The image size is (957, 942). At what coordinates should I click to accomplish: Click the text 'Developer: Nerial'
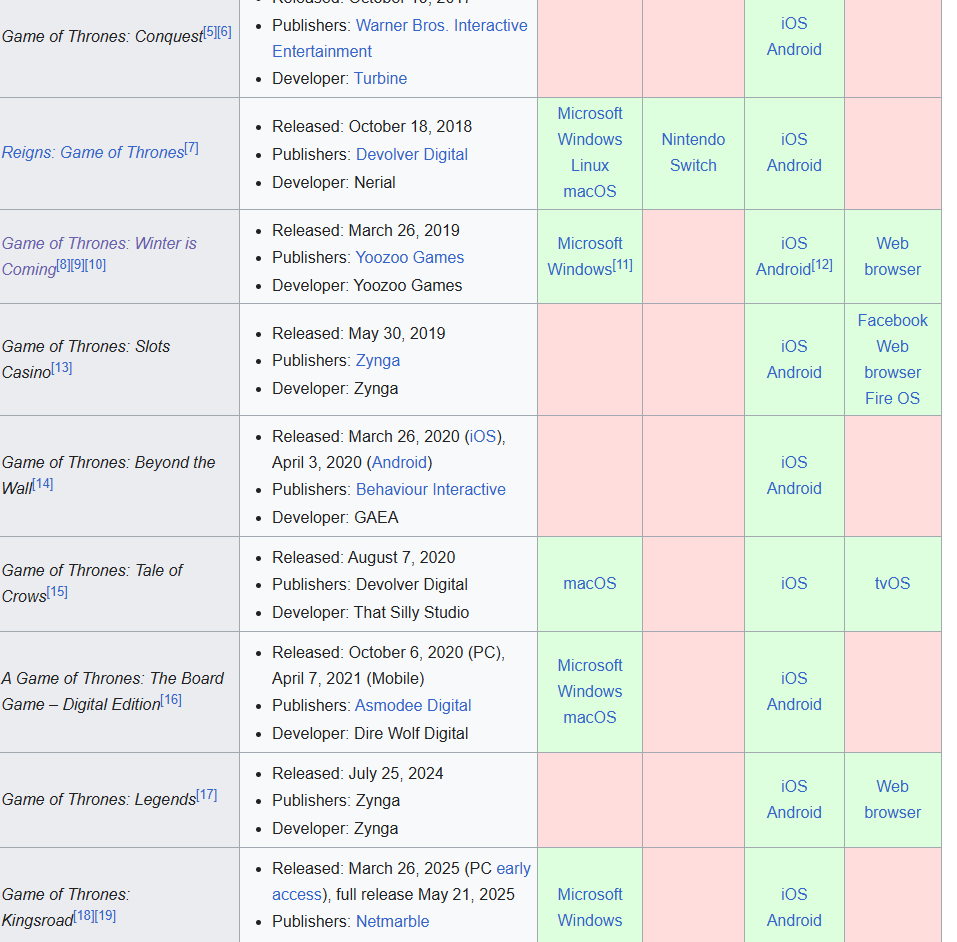click(x=334, y=183)
